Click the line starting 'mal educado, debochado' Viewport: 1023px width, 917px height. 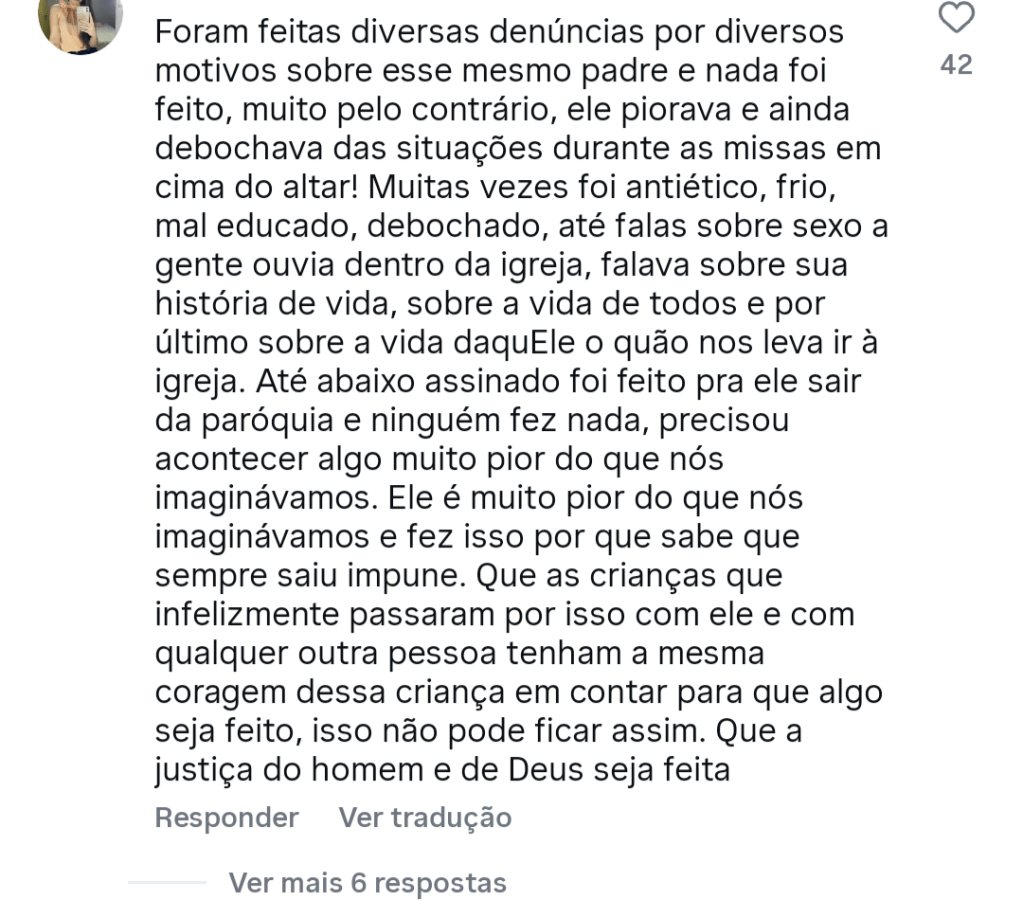pyautogui.click(x=521, y=226)
